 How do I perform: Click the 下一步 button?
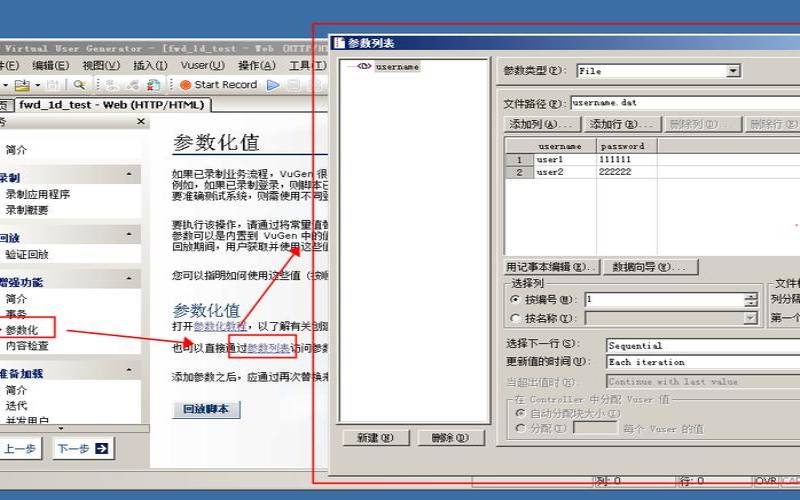tap(83, 448)
